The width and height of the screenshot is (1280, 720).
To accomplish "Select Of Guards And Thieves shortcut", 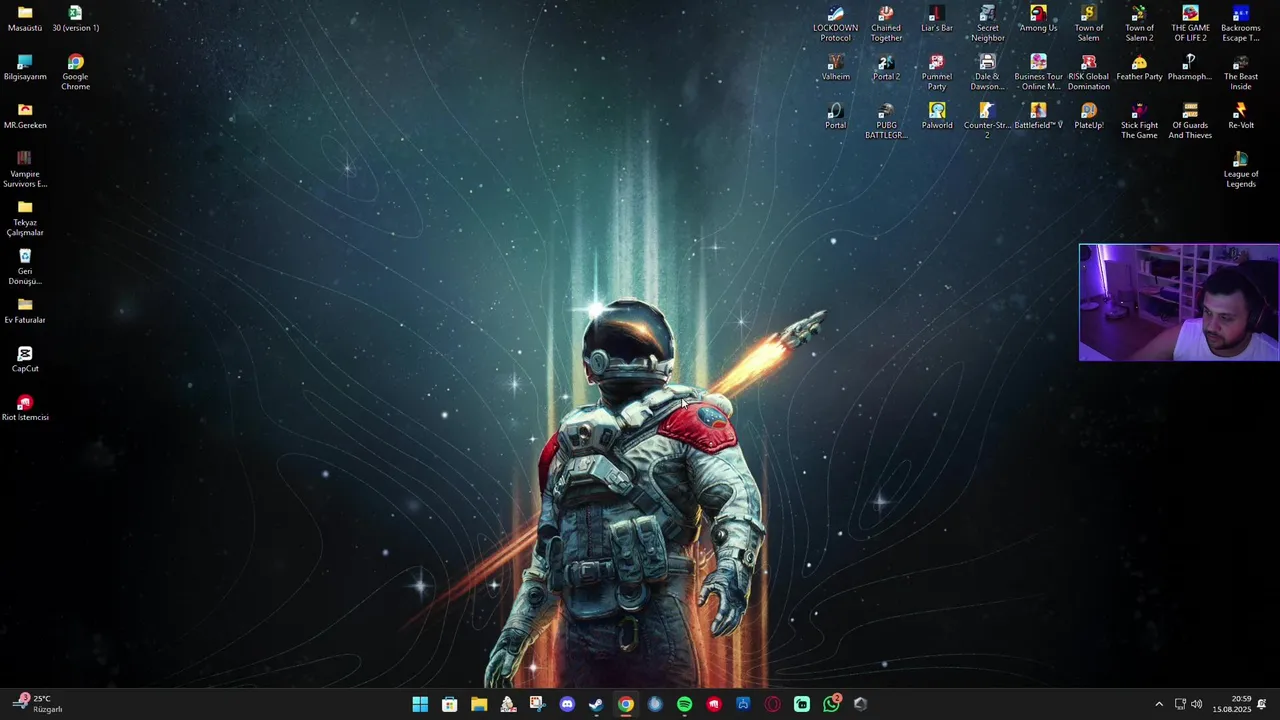I will tap(1190, 121).
